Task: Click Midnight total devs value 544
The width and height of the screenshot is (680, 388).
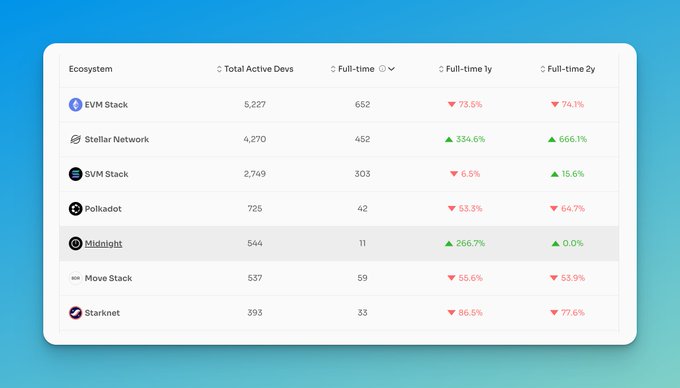Action: [x=255, y=243]
